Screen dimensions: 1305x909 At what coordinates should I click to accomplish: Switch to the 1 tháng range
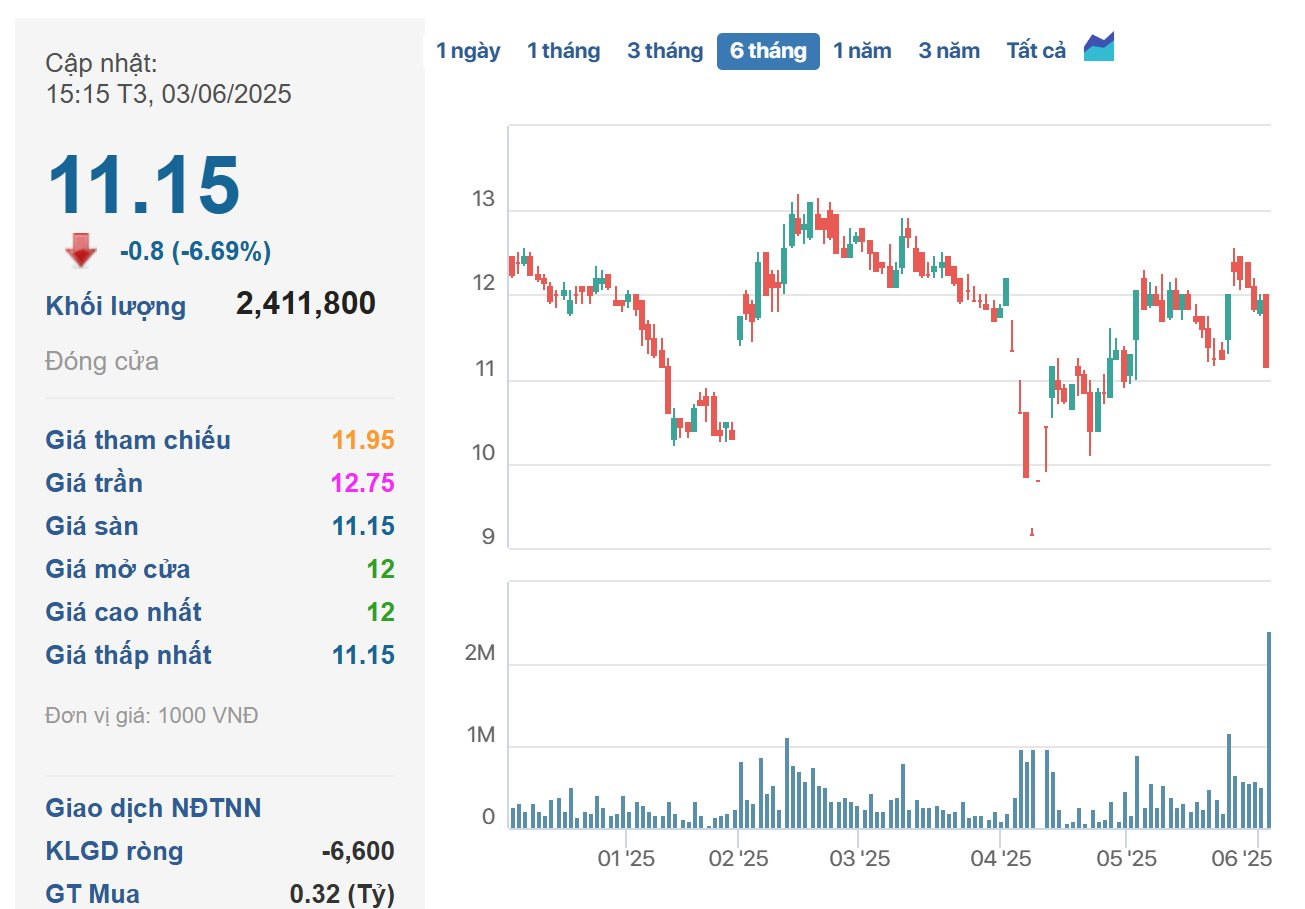pyautogui.click(x=563, y=51)
